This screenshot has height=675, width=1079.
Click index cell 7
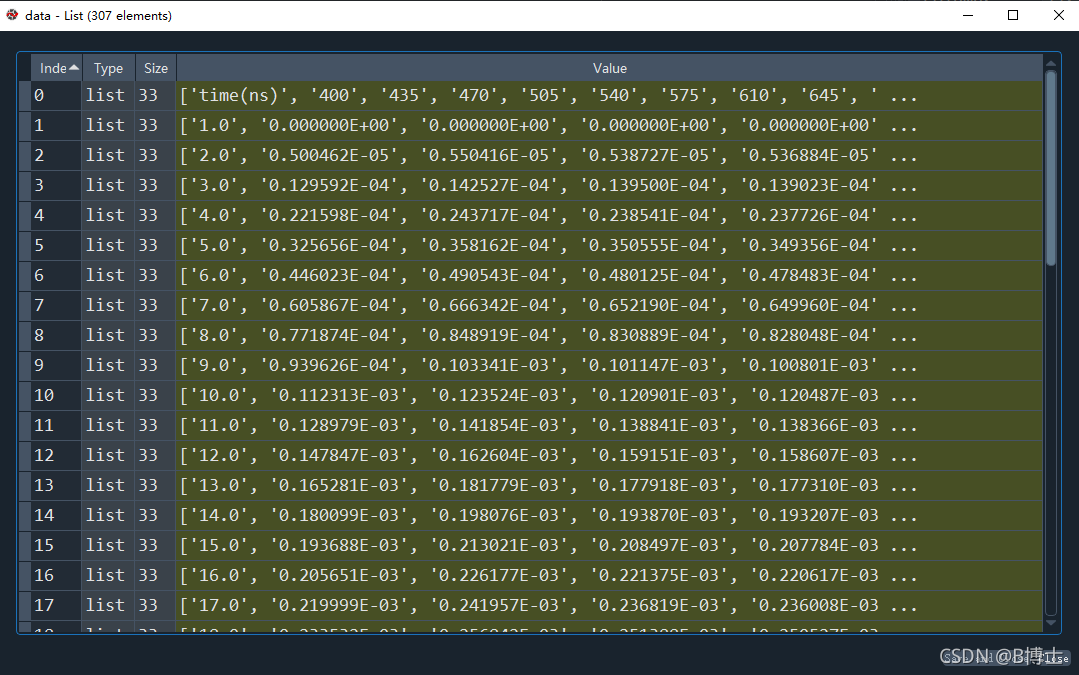pyautogui.click(x=56, y=306)
